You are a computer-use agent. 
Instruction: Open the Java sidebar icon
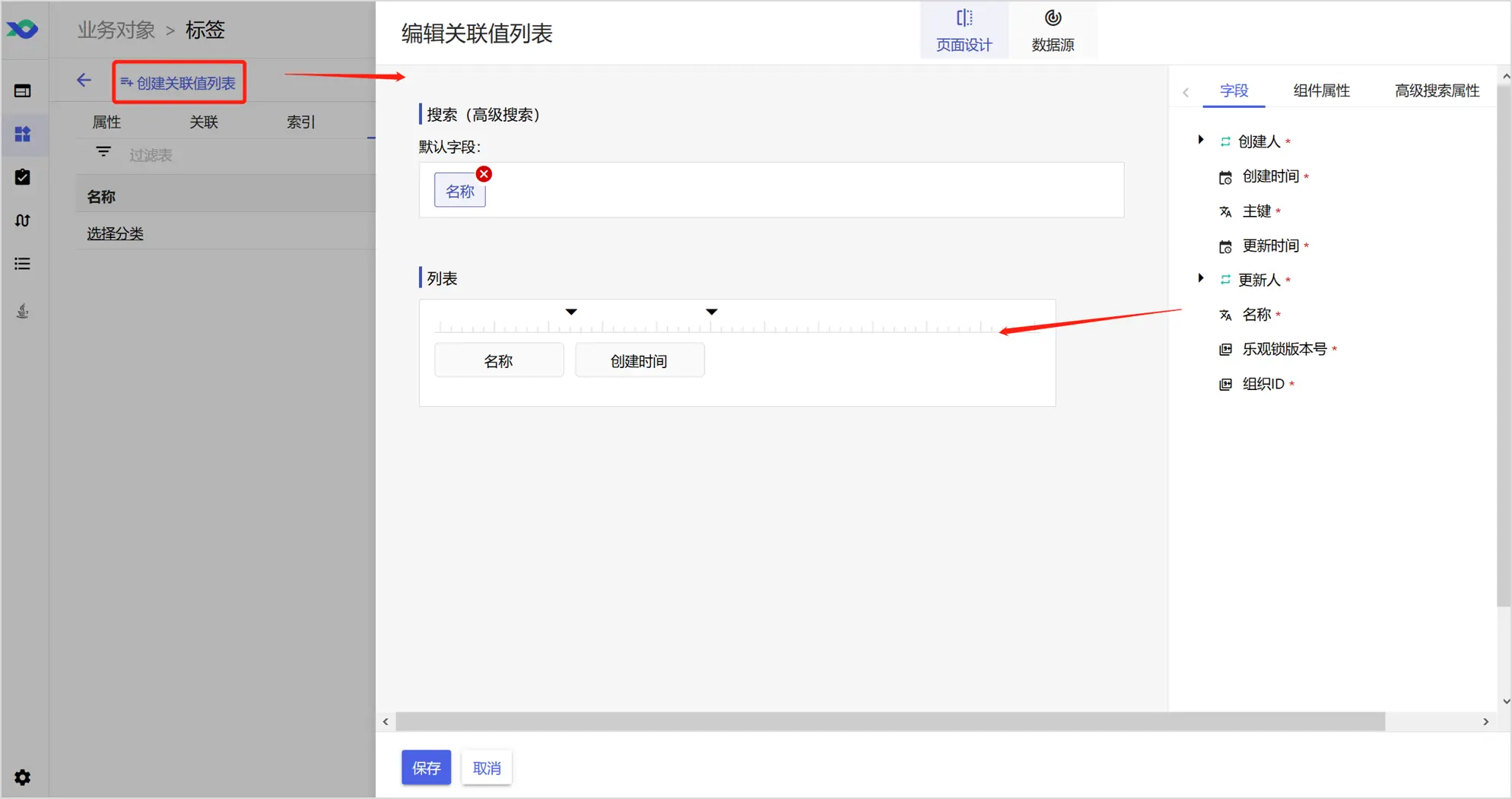click(x=23, y=311)
